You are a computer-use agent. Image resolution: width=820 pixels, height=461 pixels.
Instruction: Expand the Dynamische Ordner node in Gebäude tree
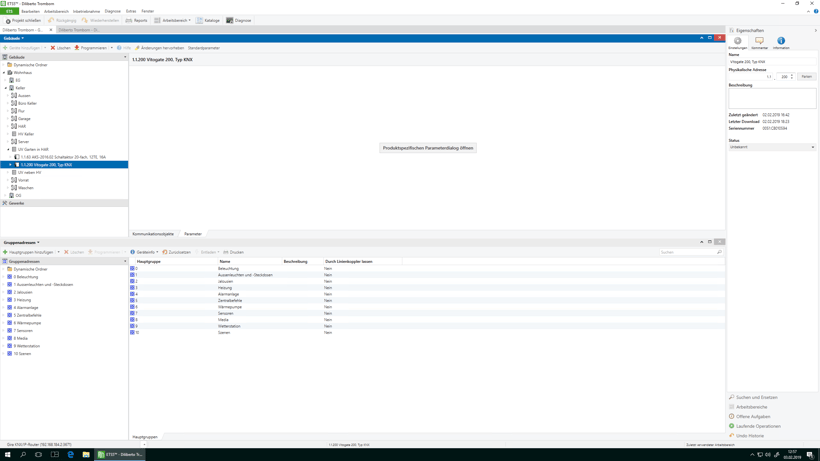pyautogui.click(x=4, y=65)
